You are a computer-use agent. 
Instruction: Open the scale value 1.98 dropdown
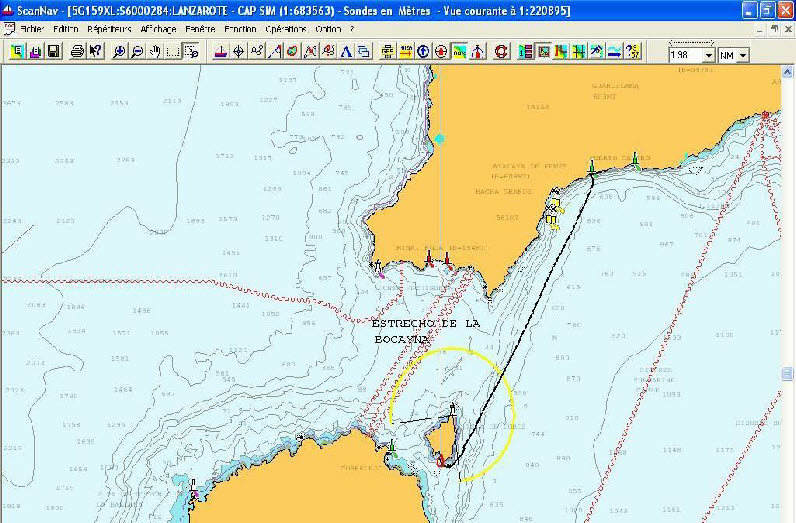(x=709, y=56)
